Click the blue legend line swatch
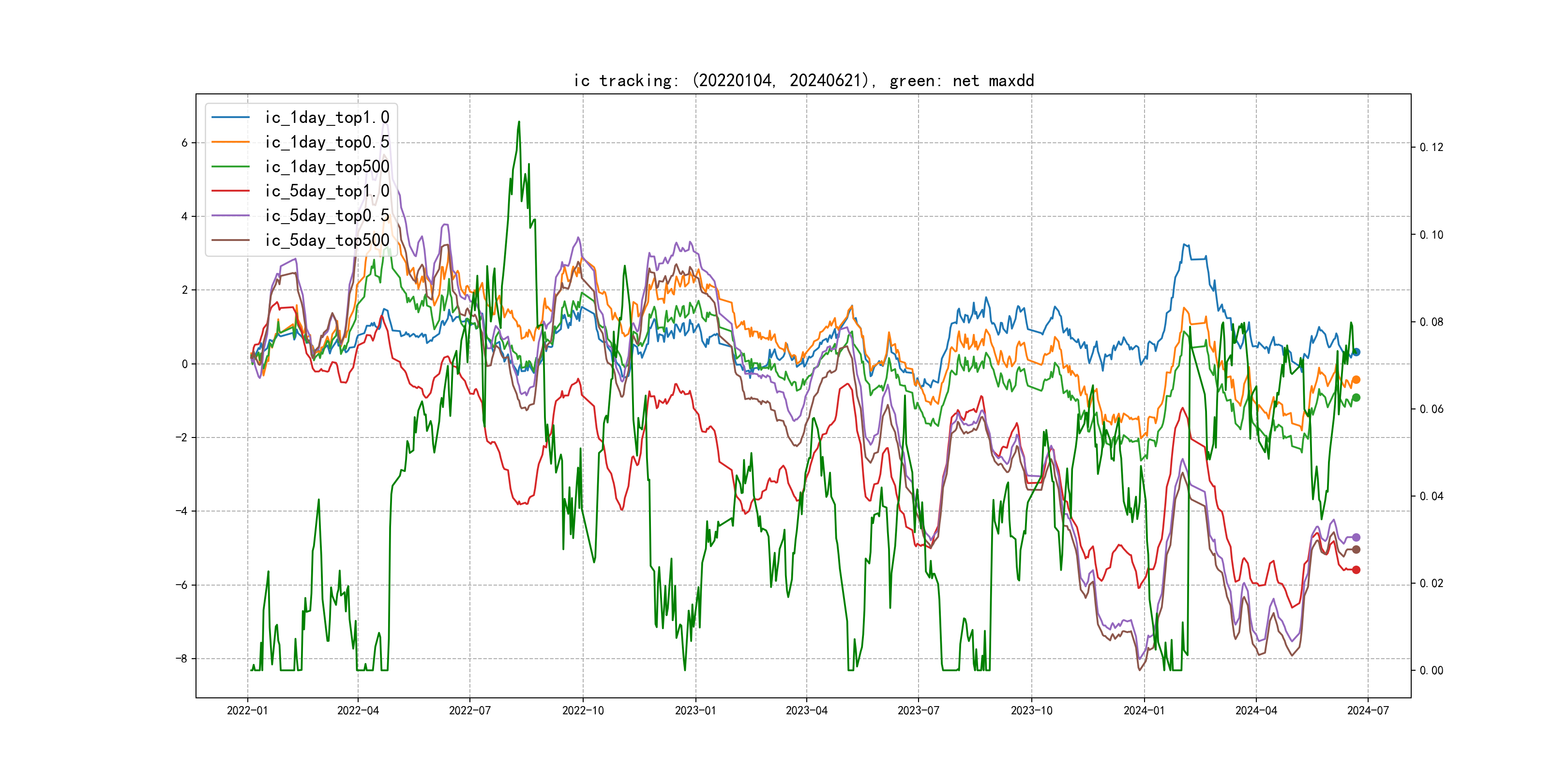The height and width of the screenshot is (784, 1568). click(x=230, y=118)
